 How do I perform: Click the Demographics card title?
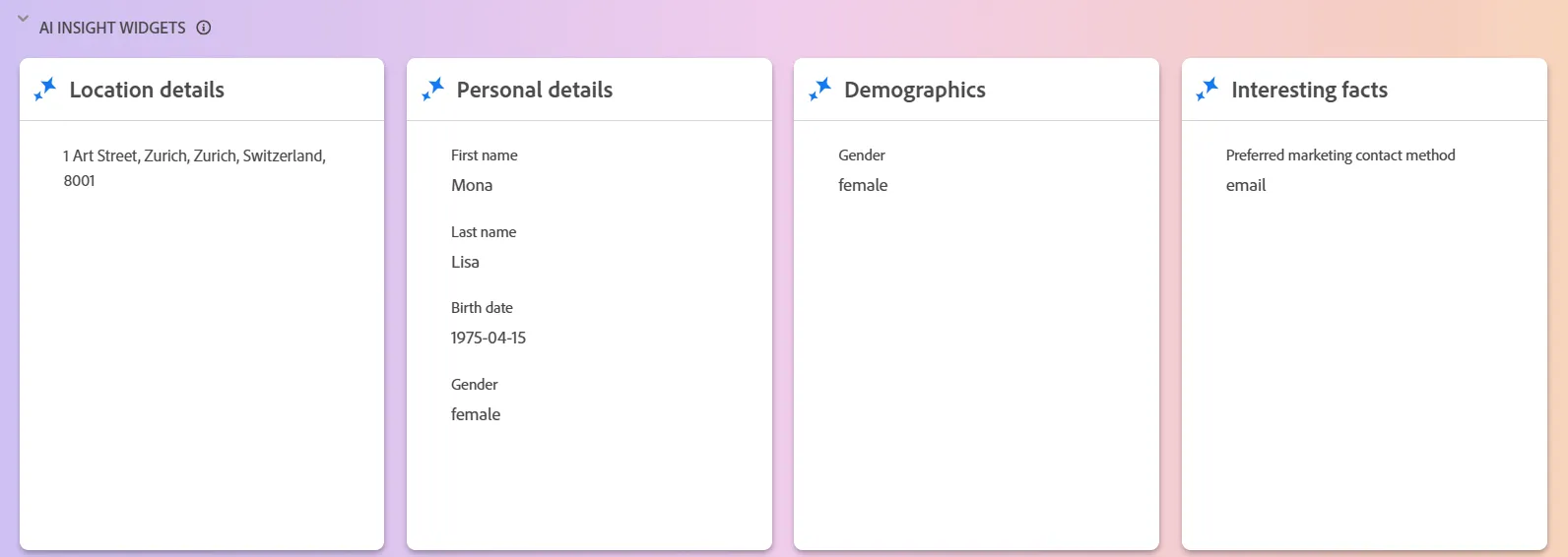tap(915, 91)
